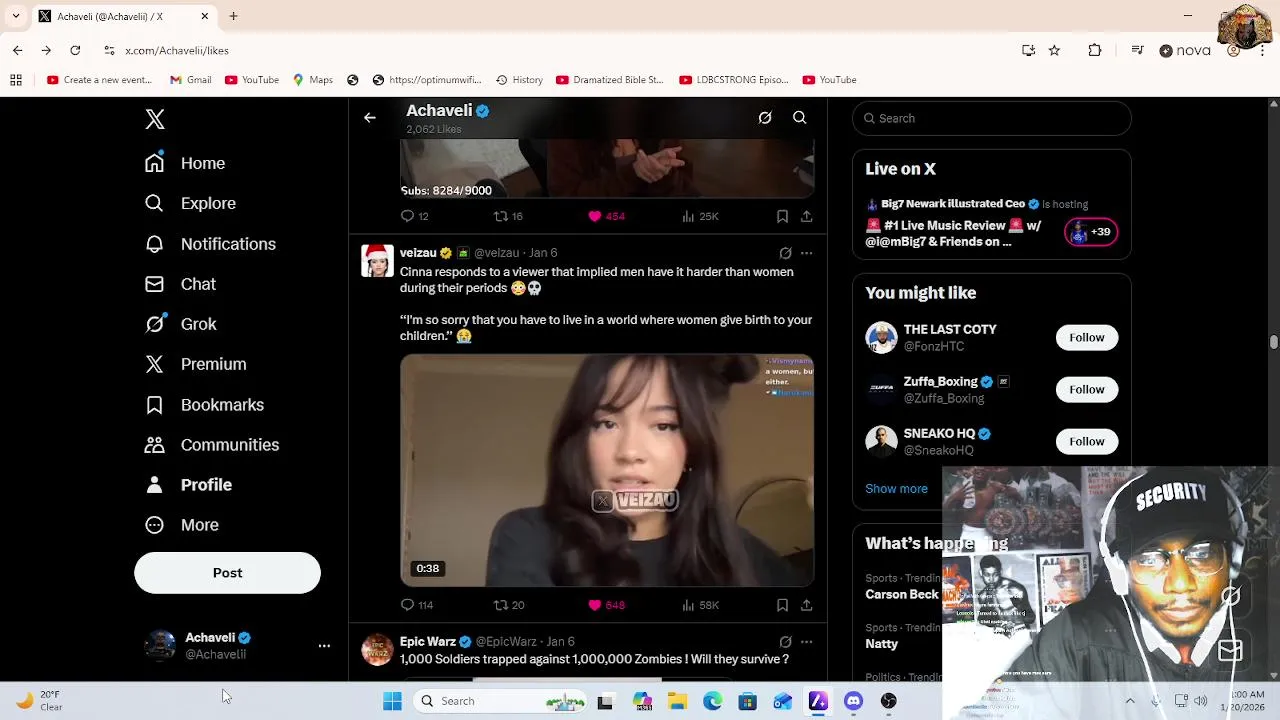
Task: Reply to veizau's post with 114 comments
Action: (416, 605)
